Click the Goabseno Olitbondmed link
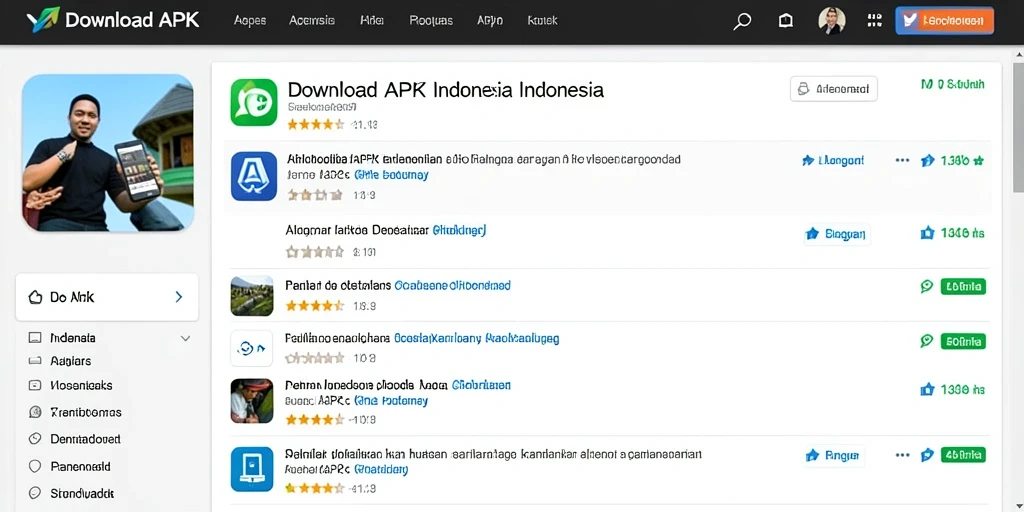The image size is (1024, 512). click(x=453, y=285)
